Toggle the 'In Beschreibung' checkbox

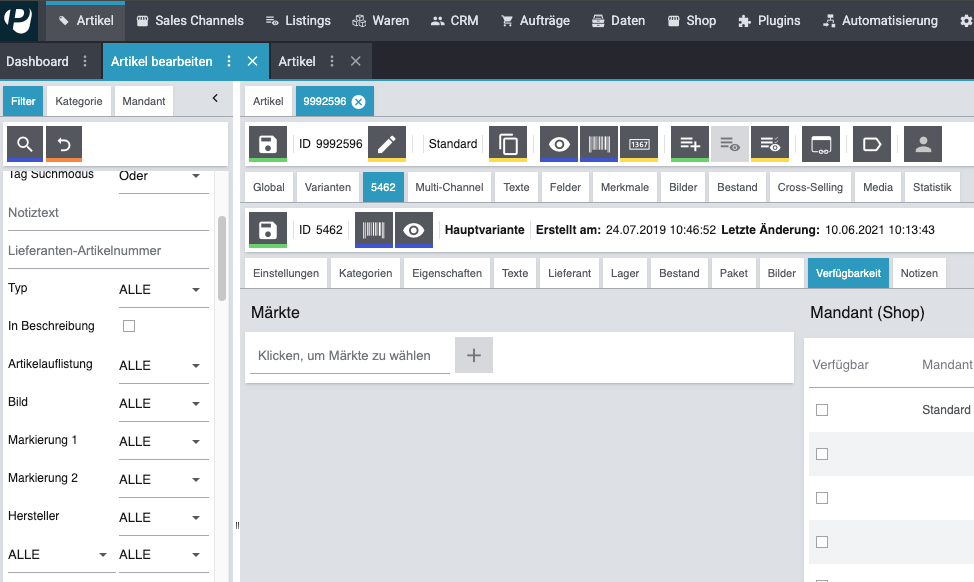click(x=128, y=326)
